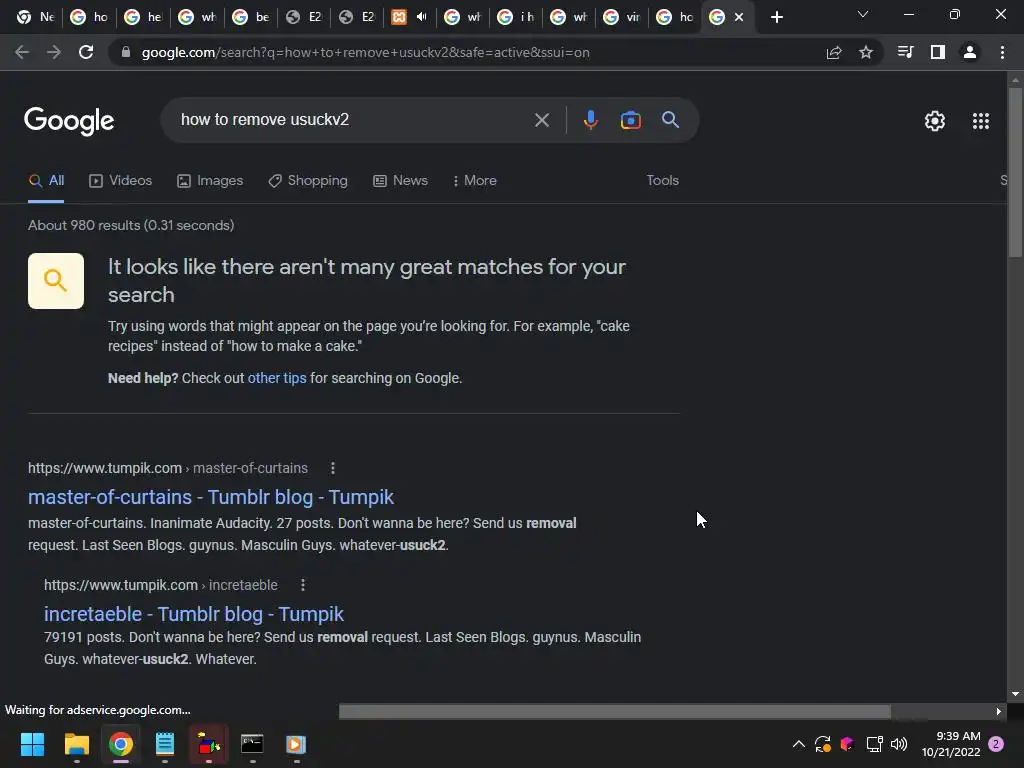Open the colorful cube app in taskbar
1024x768 pixels.
[x=208, y=744]
